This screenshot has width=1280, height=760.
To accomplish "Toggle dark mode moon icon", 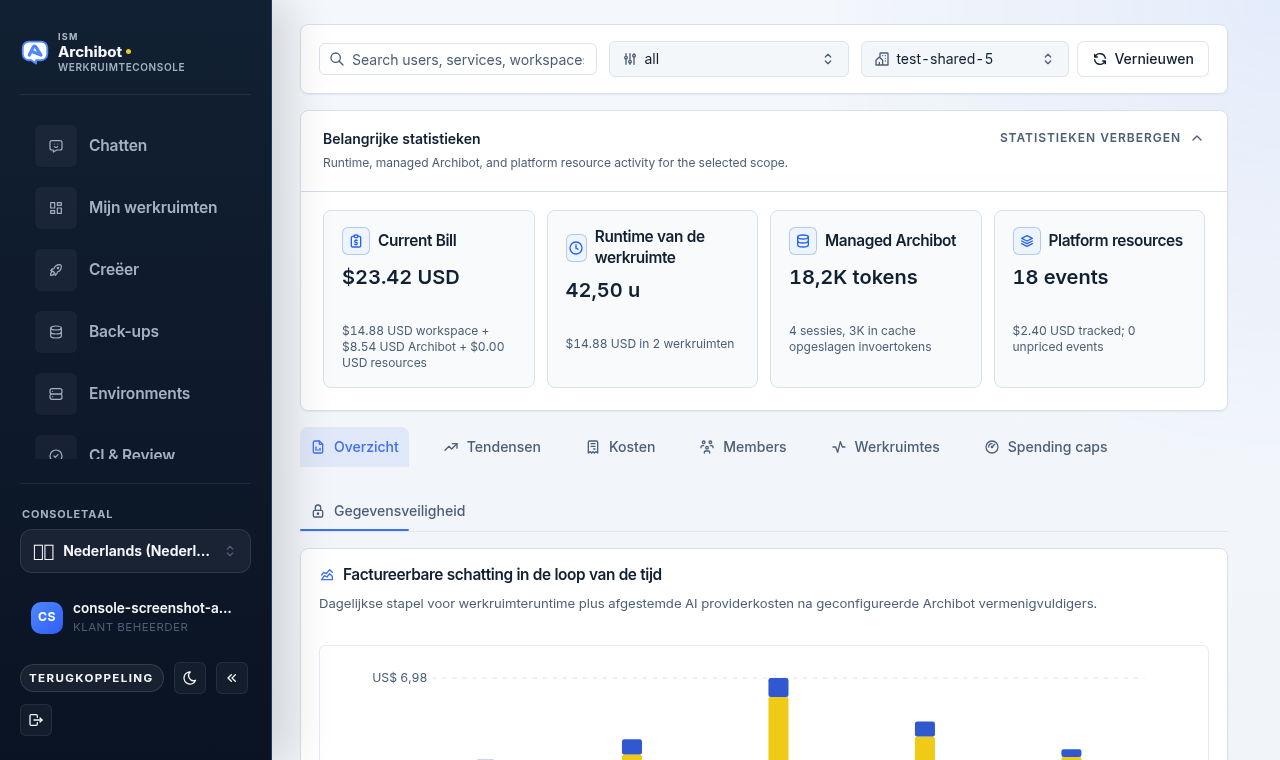I will pyautogui.click(x=190, y=678).
